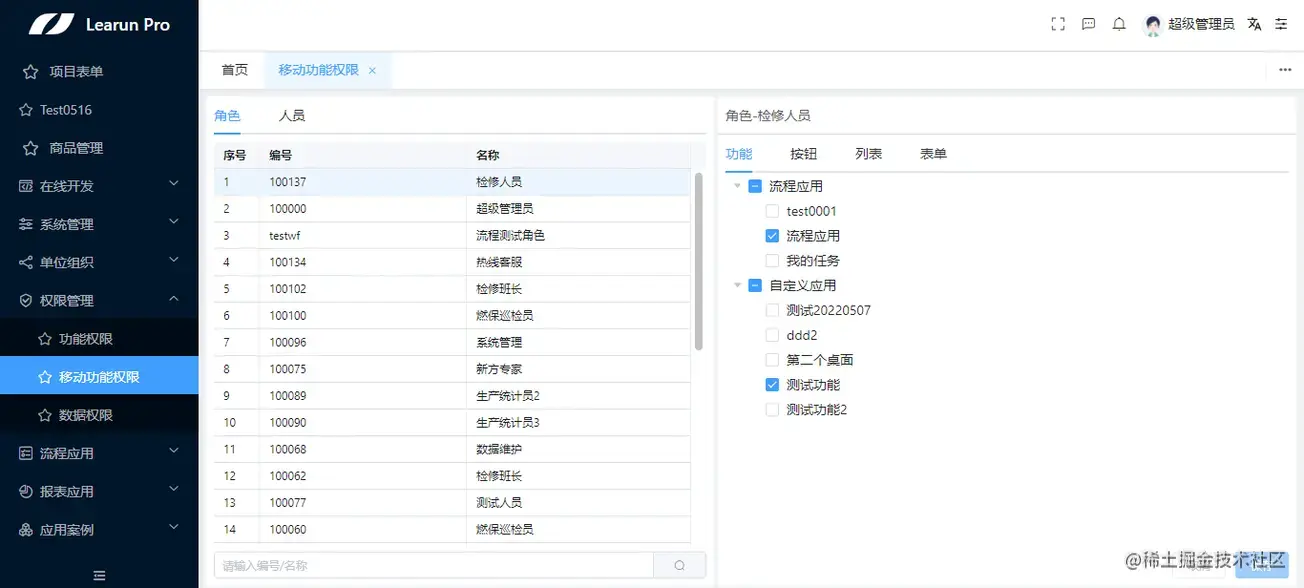The height and width of the screenshot is (588, 1304).
Task: Switch to the 按钮 tab
Action: tap(803, 153)
